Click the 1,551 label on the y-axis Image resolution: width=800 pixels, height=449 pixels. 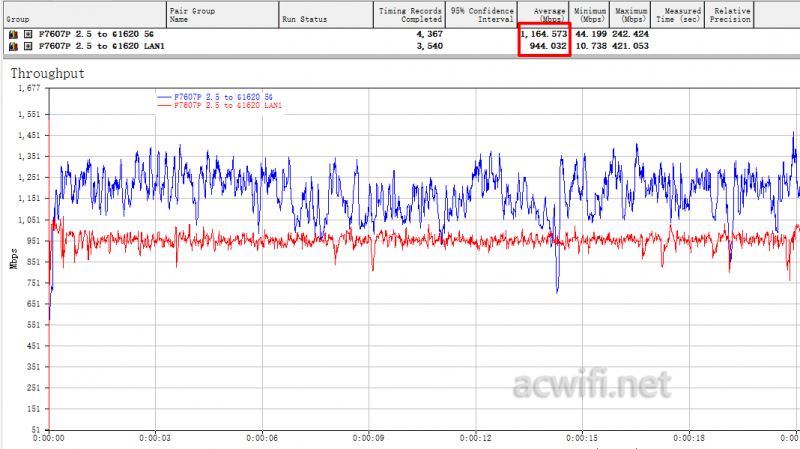coord(29,114)
